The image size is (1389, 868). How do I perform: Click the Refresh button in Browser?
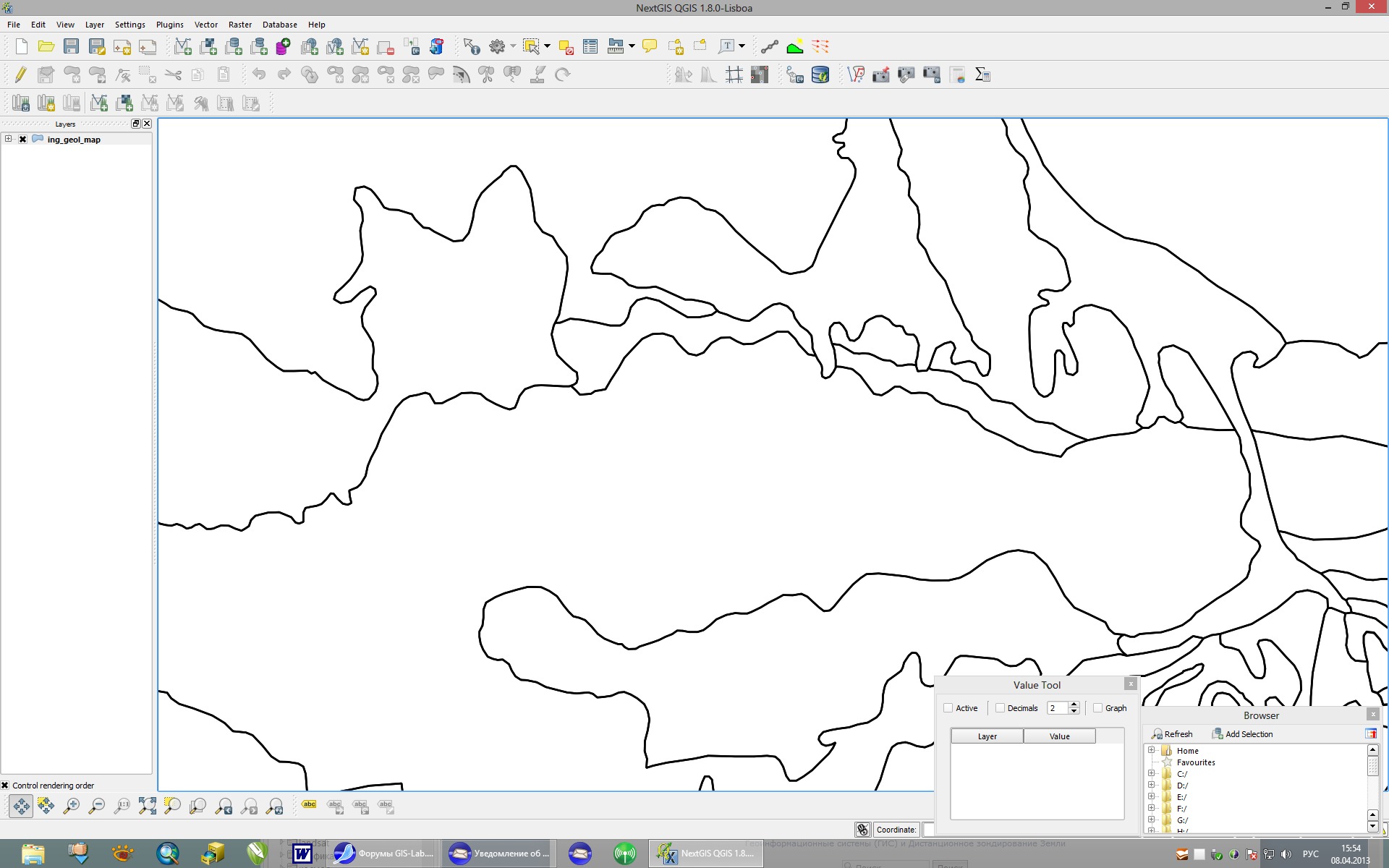pos(1172,734)
